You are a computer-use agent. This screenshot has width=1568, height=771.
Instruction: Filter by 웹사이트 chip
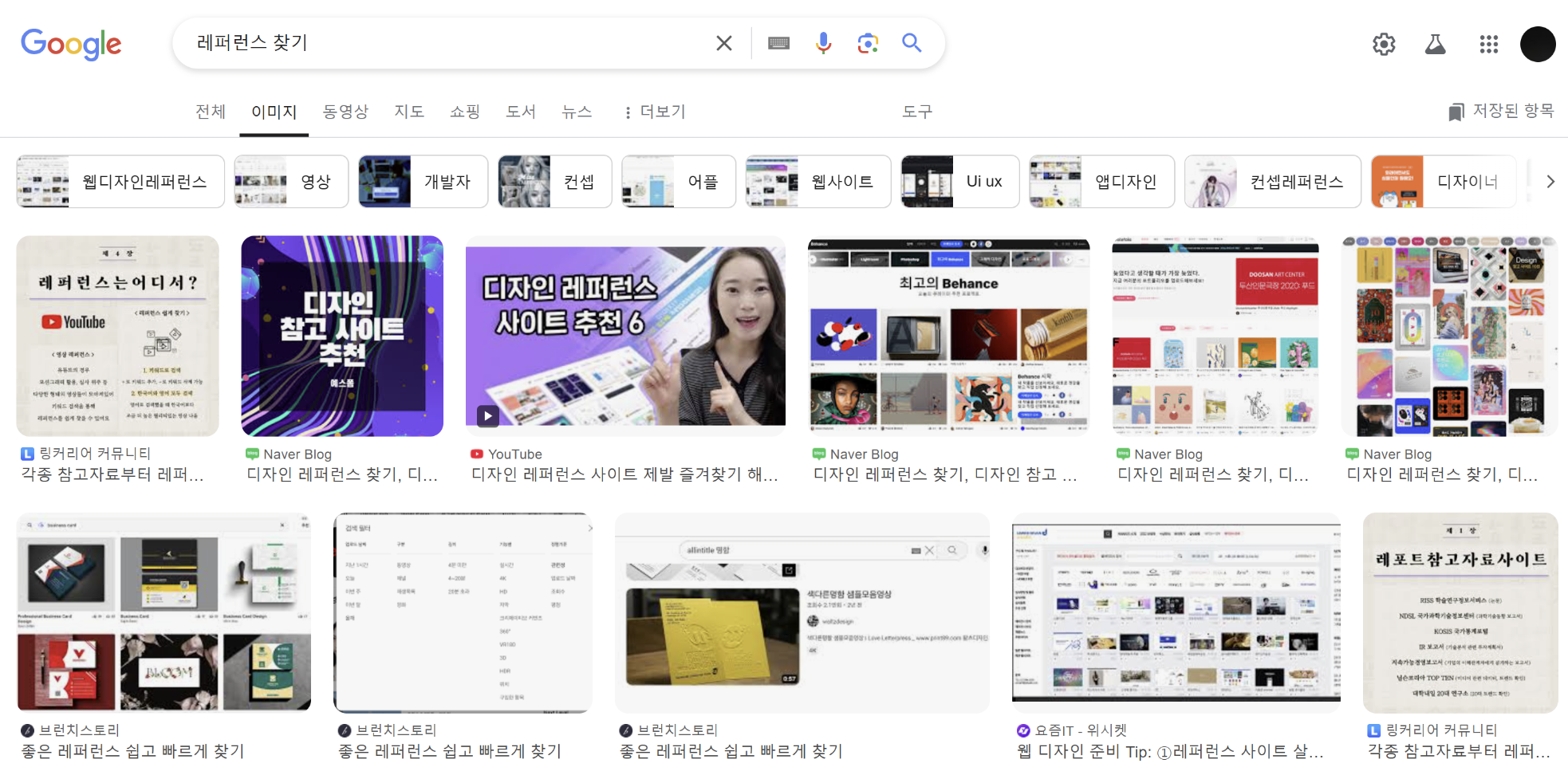tap(818, 182)
